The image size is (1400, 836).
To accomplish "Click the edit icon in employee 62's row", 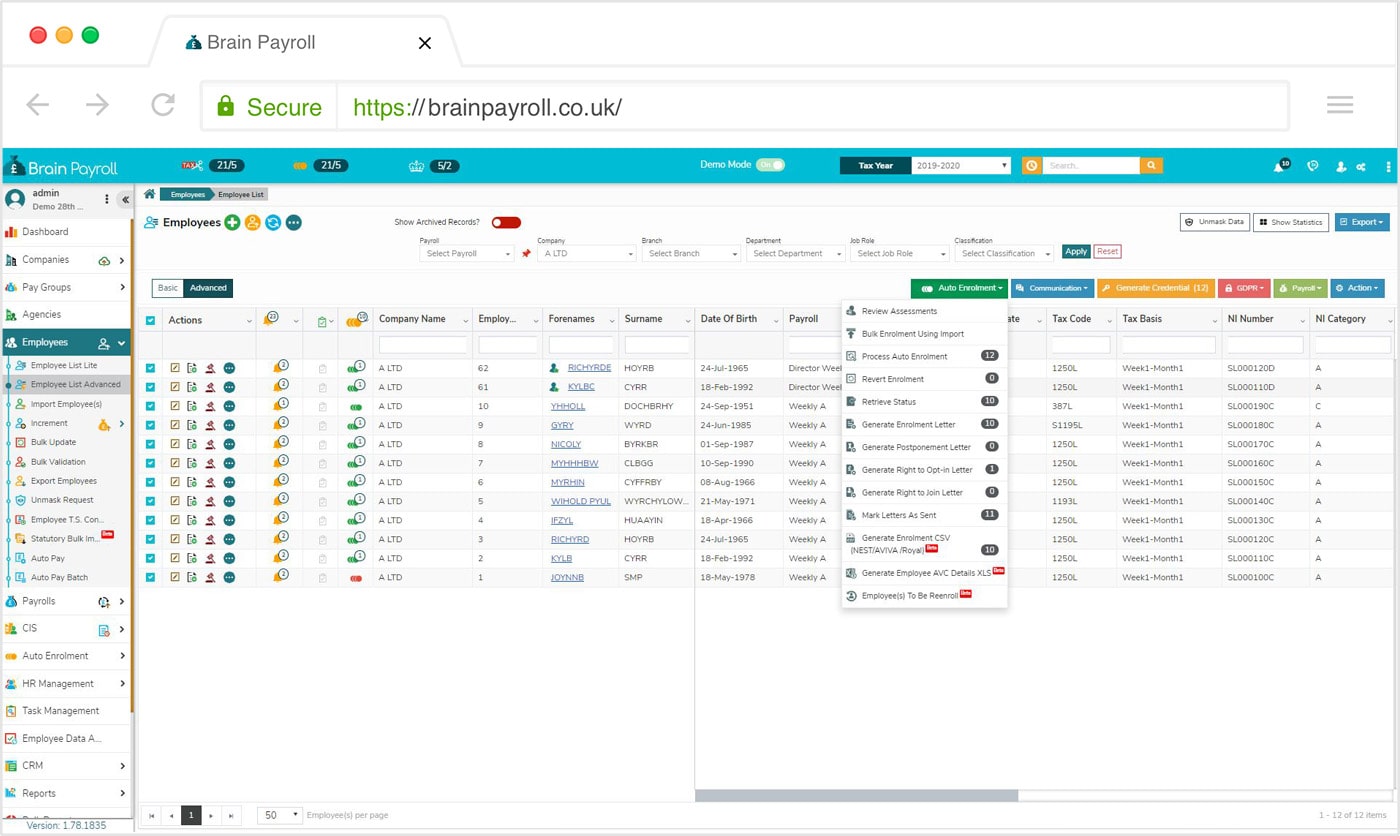I will pyautogui.click(x=175, y=368).
